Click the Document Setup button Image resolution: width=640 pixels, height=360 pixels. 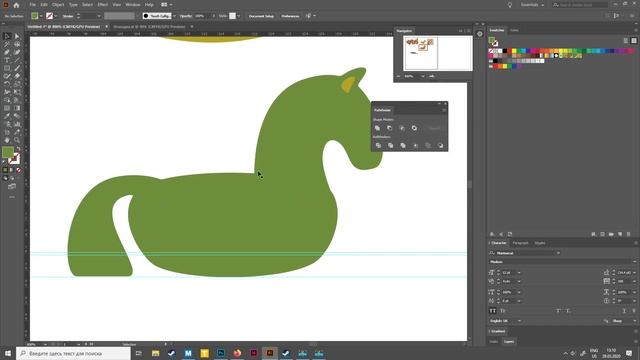[261, 16]
